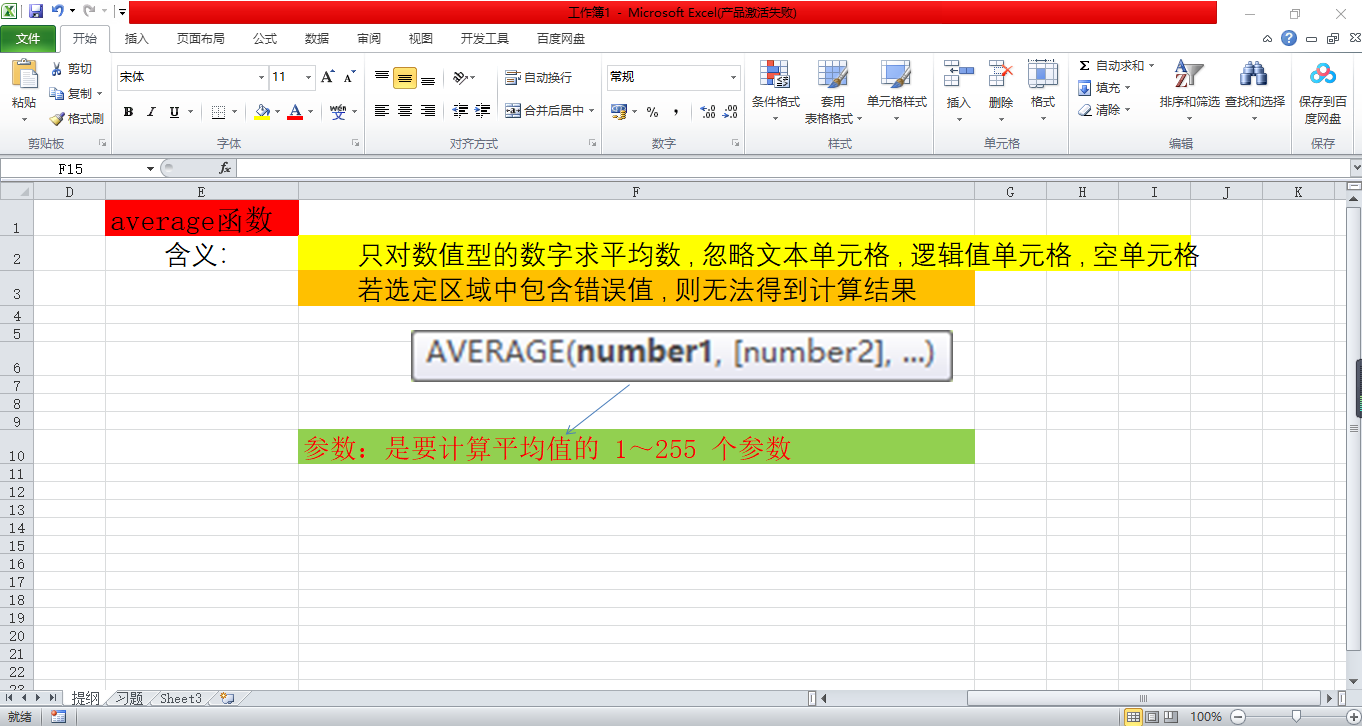Switch to Page Layout view in status bar
The height and width of the screenshot is (726, 1362).
(x=1151, y=716)
